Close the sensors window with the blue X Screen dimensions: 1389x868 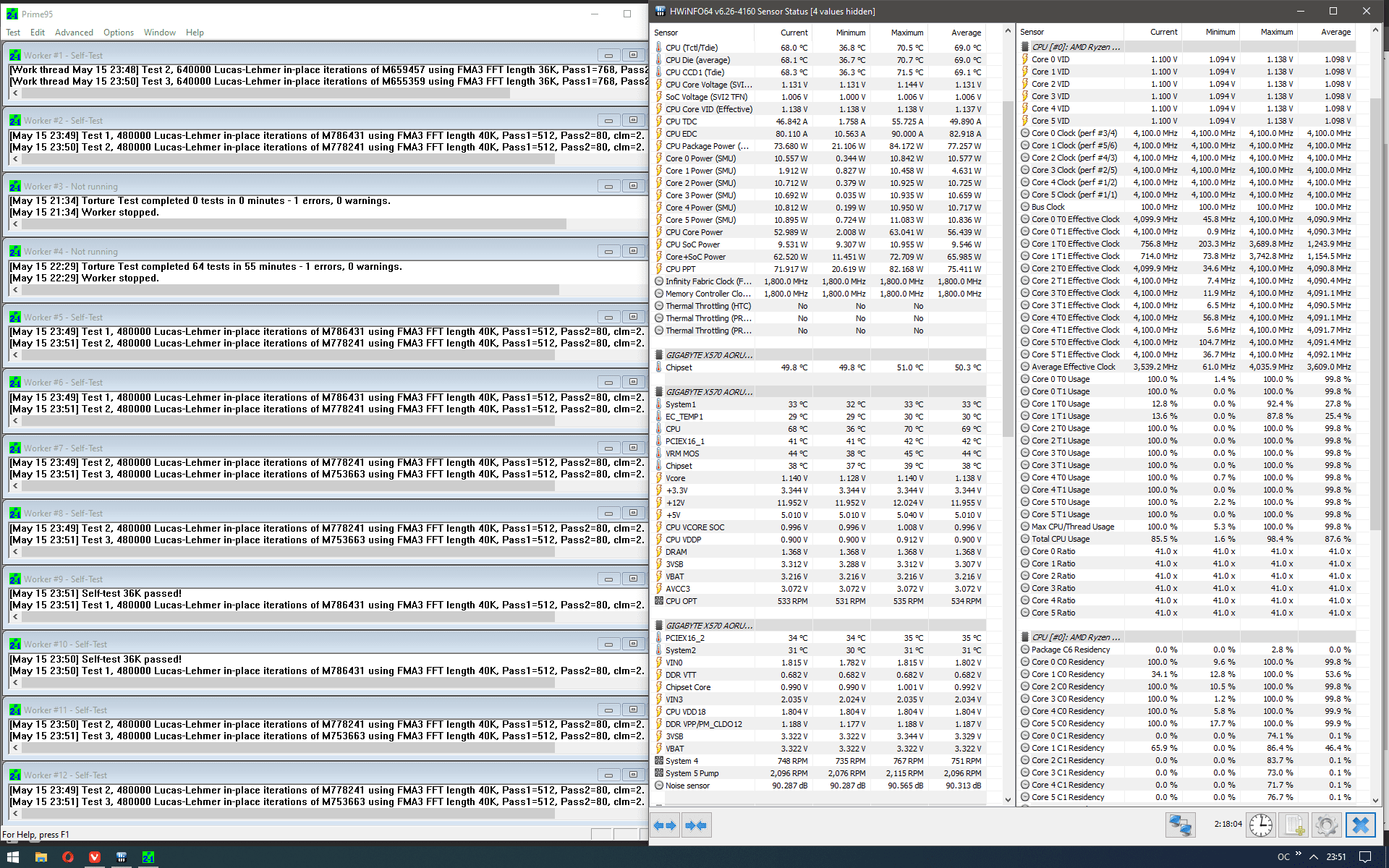pyautogui.click(x=1360, y=825)
